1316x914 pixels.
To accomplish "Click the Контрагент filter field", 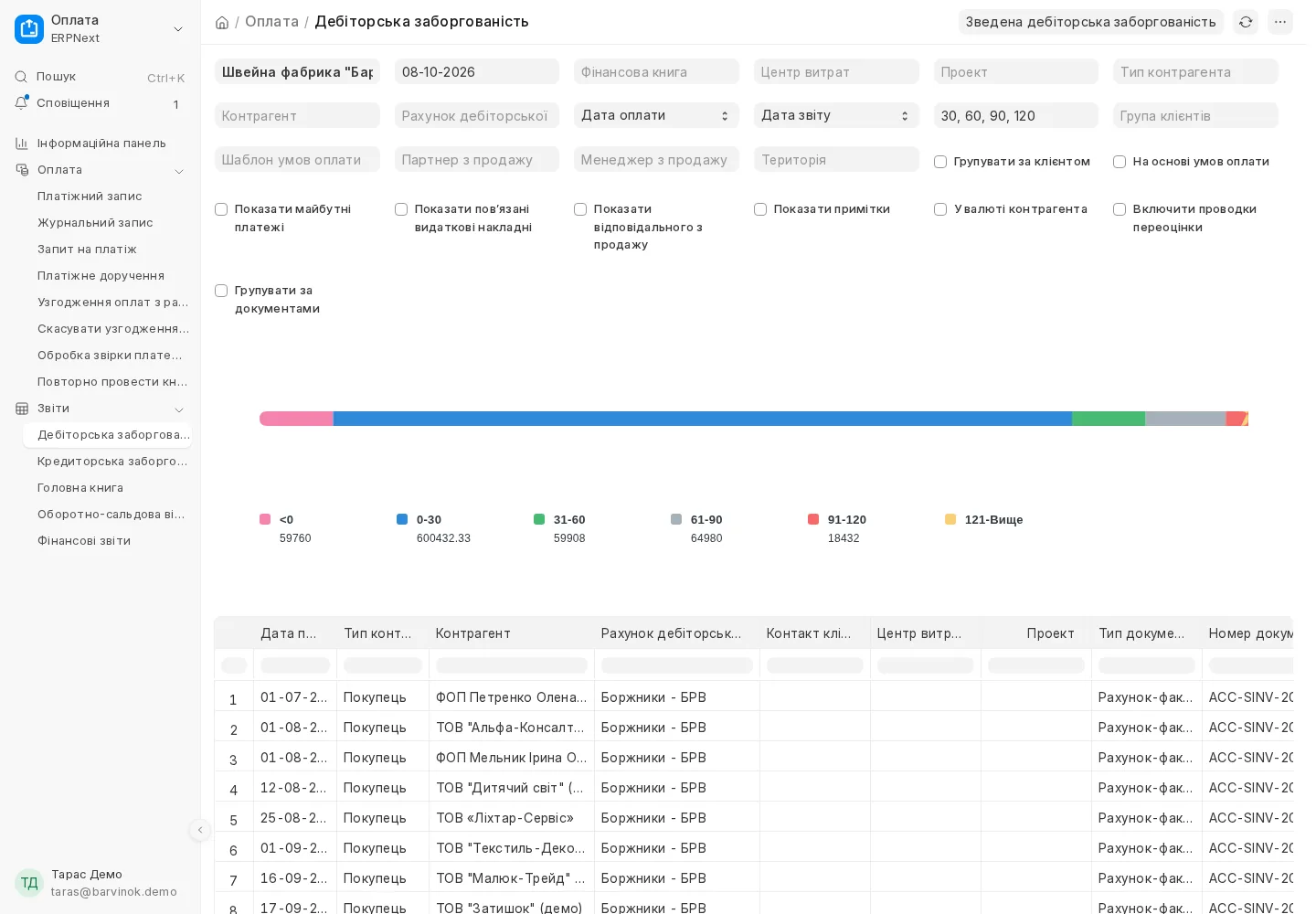I will click(x=297, y=115).
